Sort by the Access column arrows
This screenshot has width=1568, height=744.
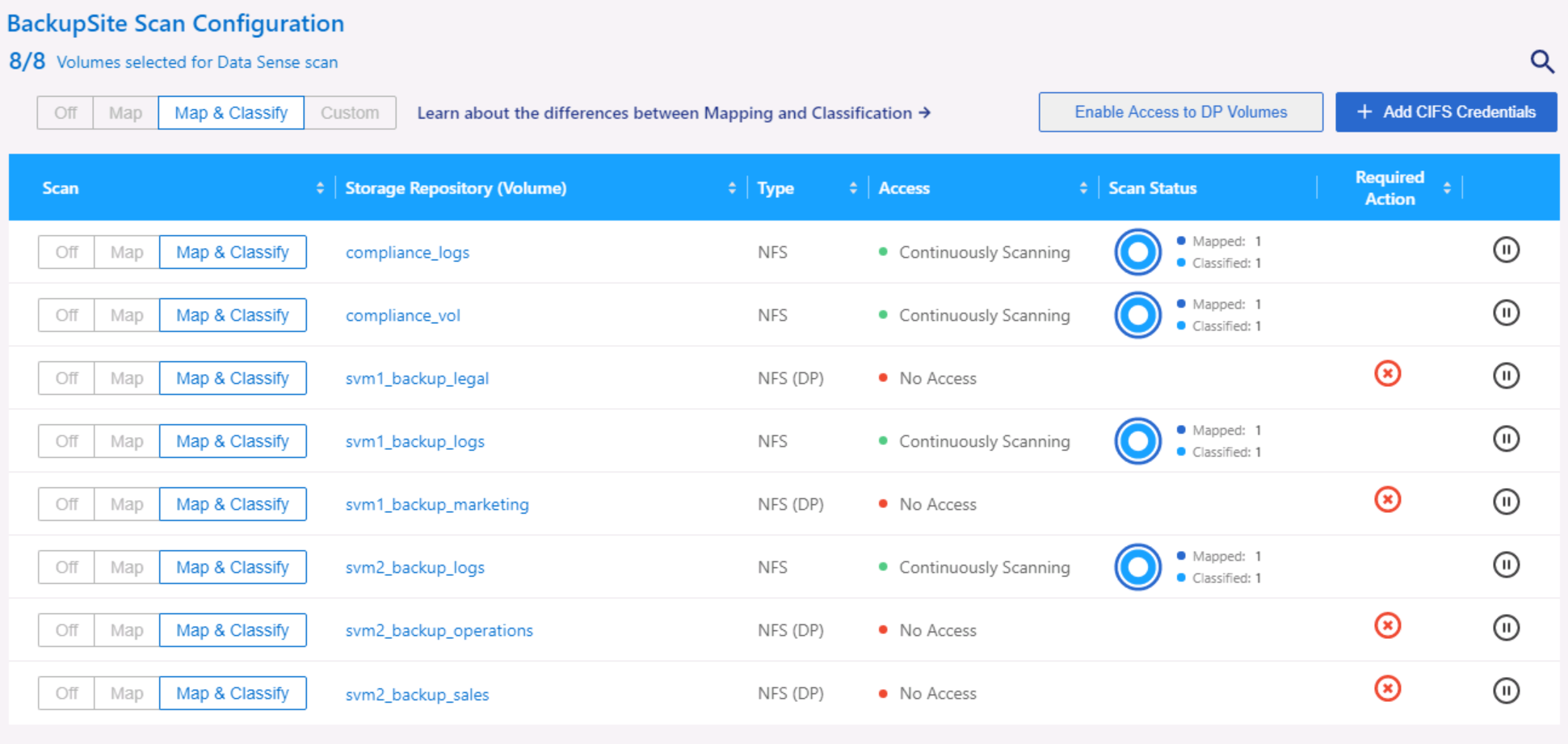[1083, 188]
